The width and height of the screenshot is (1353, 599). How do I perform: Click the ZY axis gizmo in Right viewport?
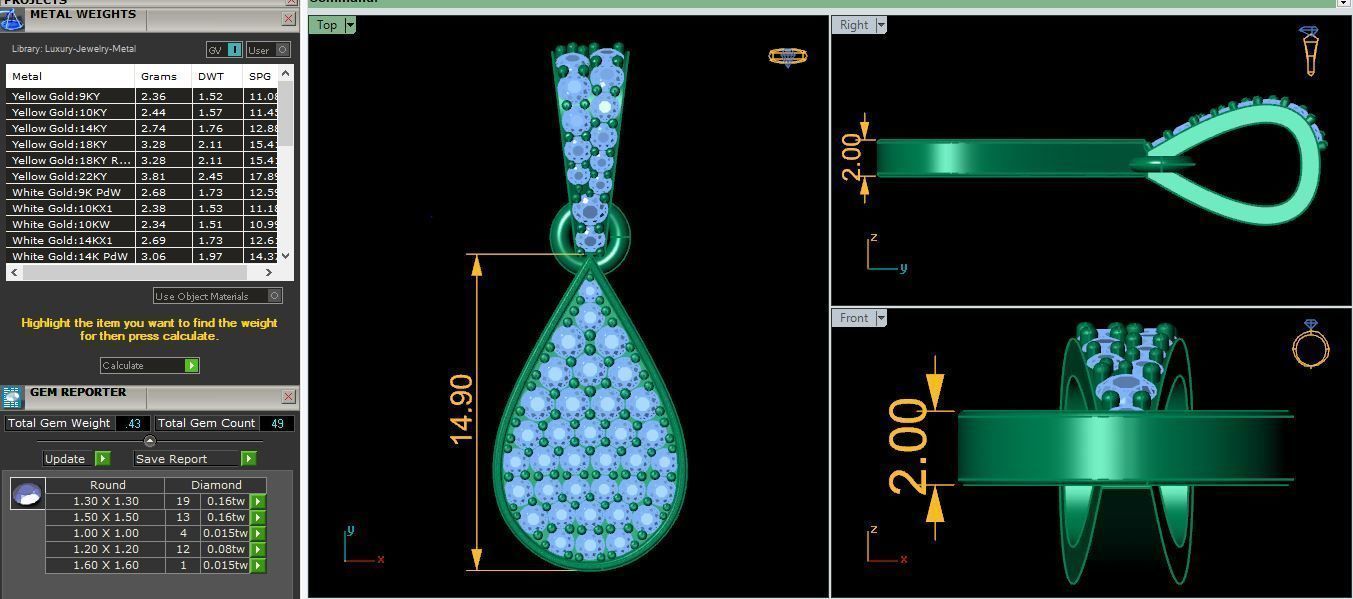point(887,253)
